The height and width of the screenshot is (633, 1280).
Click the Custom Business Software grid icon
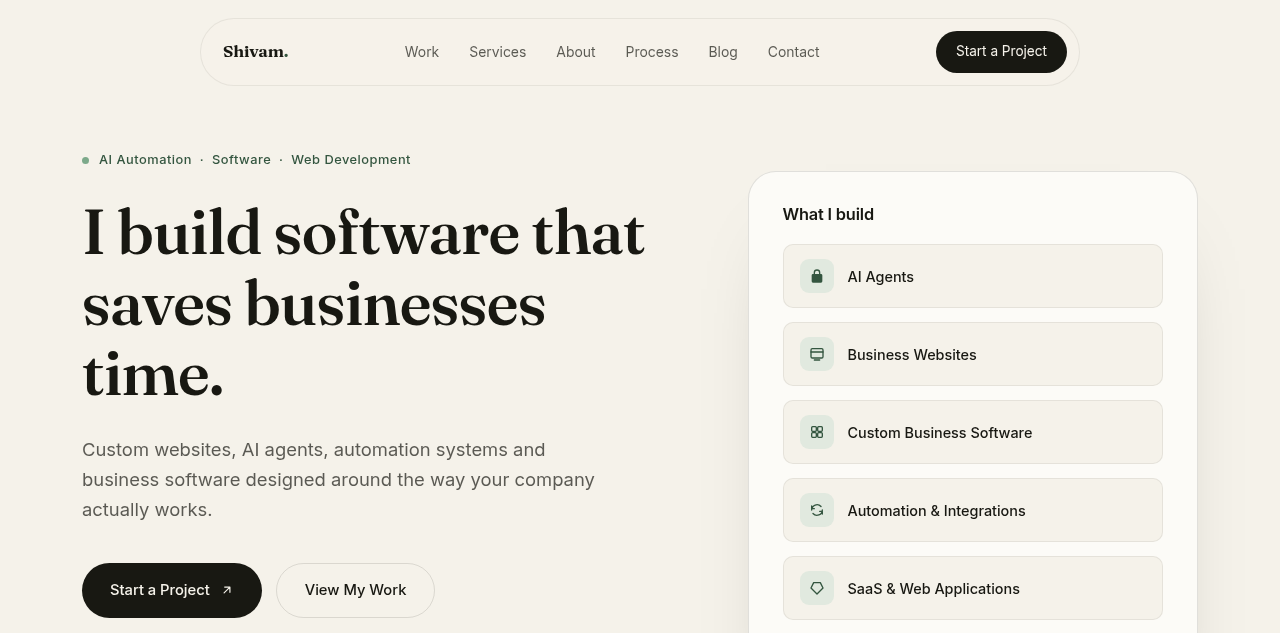tap(817, 432)
